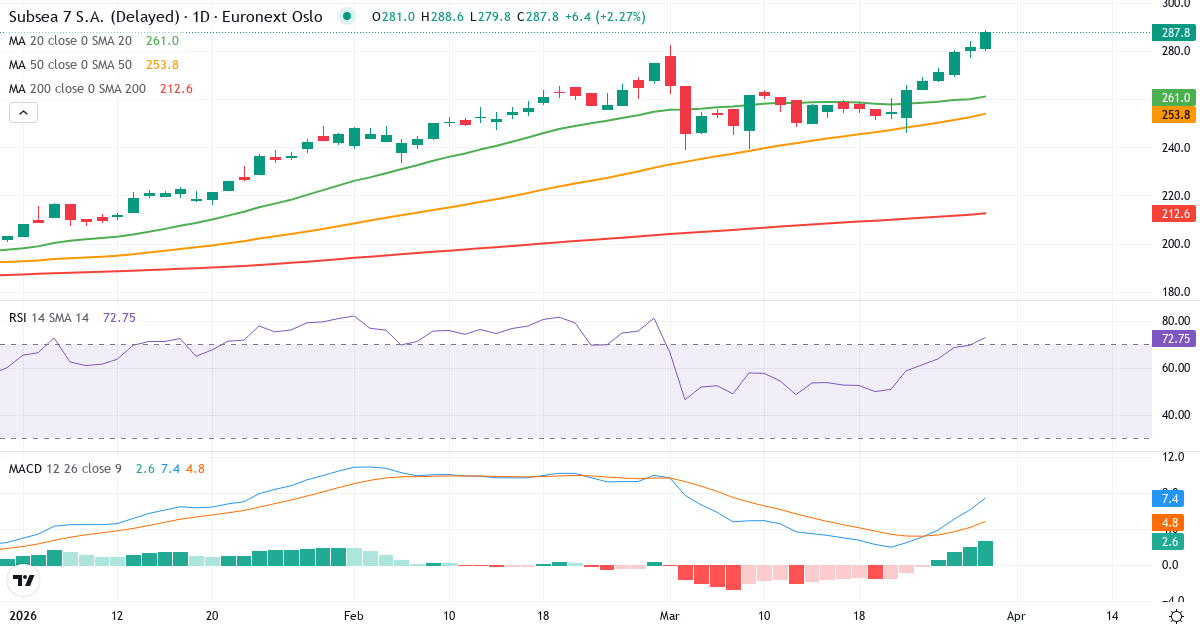Screen dimensions: 1200x630
Task: Open chart settings via the gear icon
Action: click(1176, 618)
